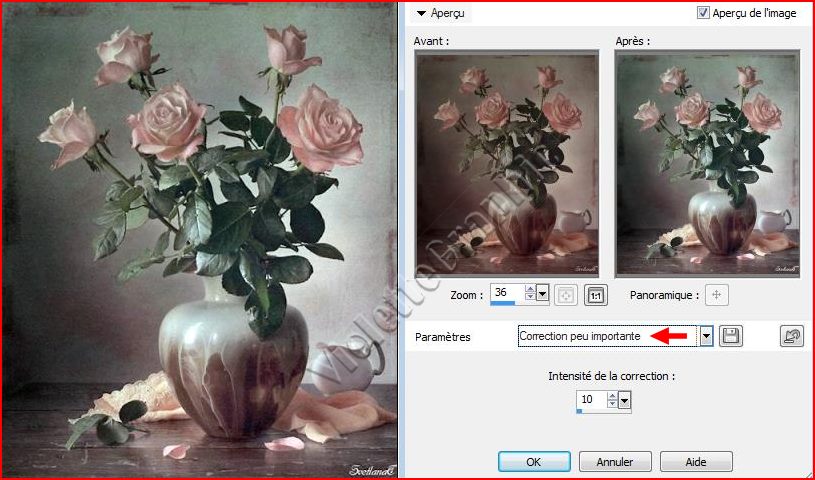This screenshot has width=815, height=480.
Task: Click the 1:1 actual size zoom icon
Action: 596,295
